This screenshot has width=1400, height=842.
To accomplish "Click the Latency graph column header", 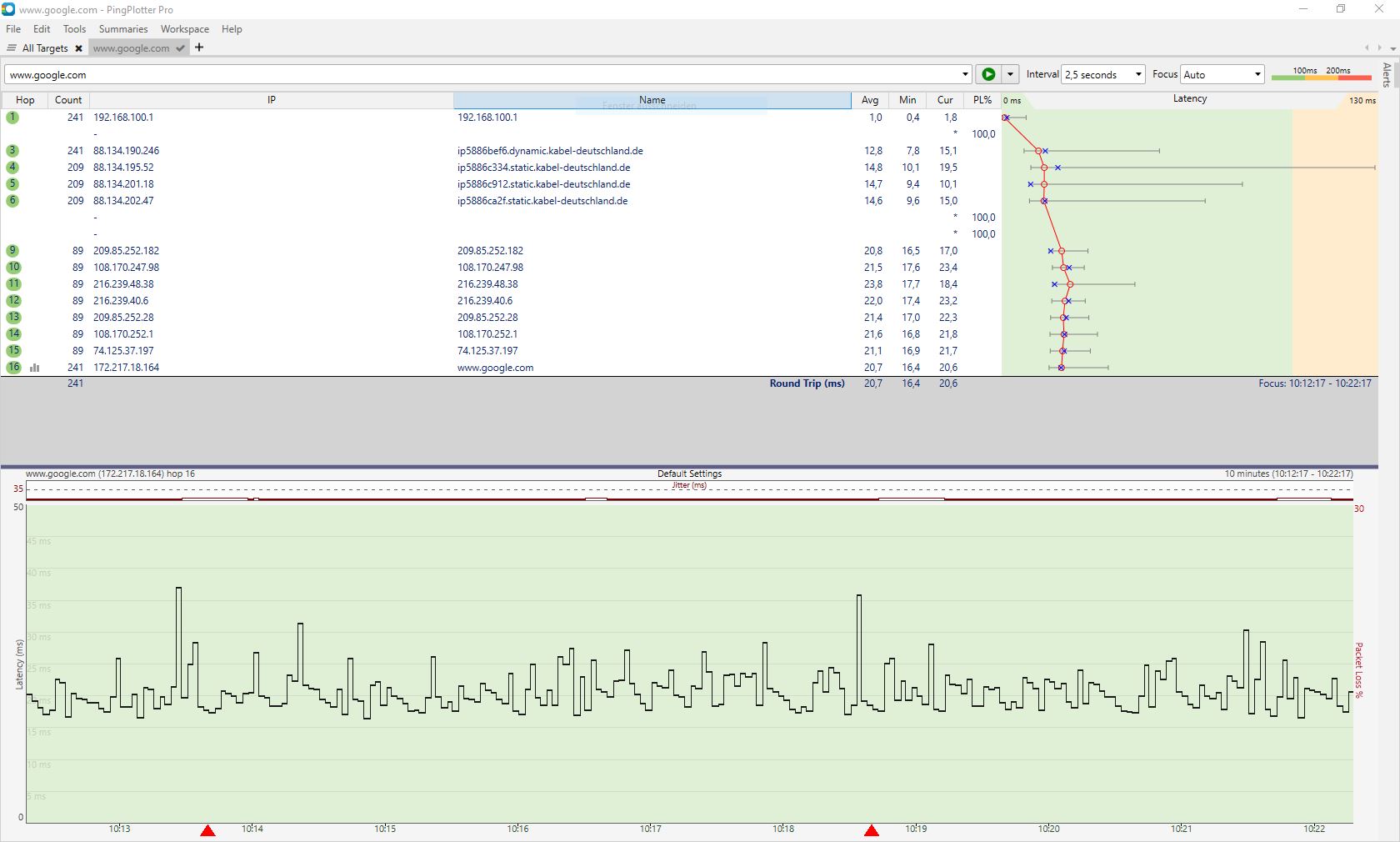I will click(1189, 98).
